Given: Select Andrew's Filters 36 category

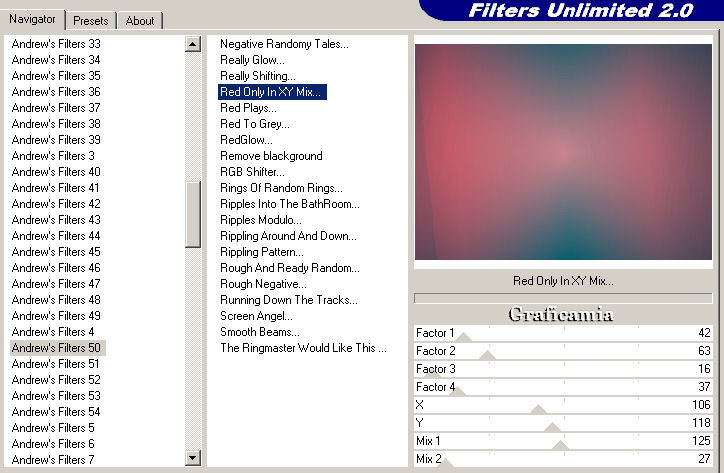Looking at the screenshot, I should tap(56, 92).
